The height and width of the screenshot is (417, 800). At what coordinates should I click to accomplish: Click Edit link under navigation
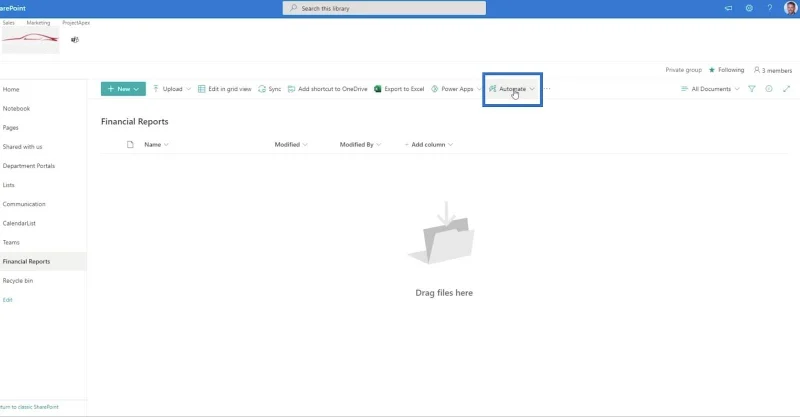pyautogui.click(x=7, y=300)
